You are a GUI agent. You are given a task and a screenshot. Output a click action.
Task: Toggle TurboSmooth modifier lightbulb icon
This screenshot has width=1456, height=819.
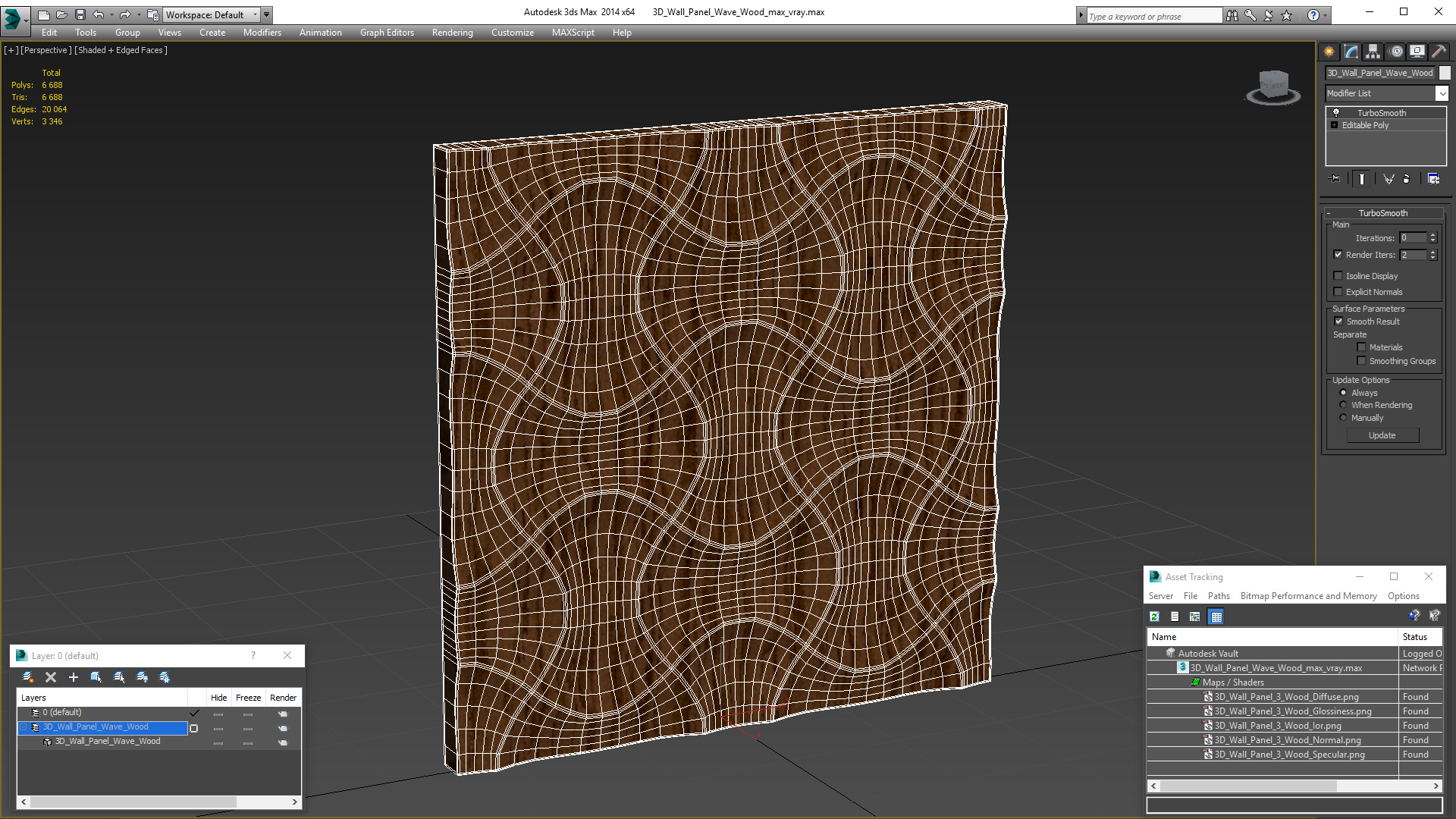point(1336,113)
